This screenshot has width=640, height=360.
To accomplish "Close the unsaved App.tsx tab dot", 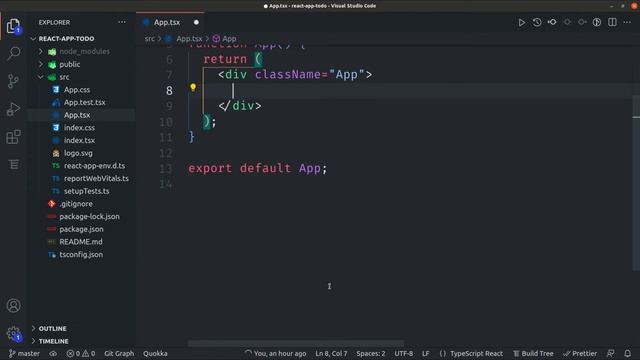I will 196,22.
